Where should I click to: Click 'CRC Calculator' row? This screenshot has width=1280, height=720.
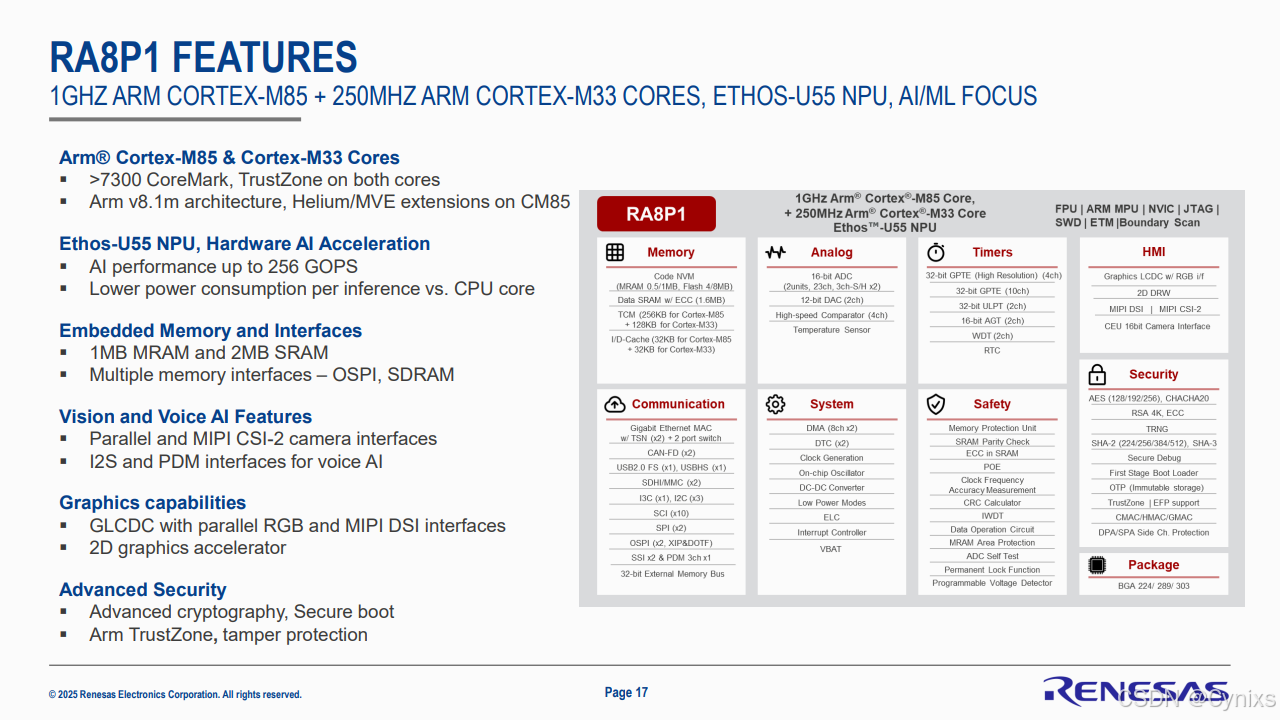992,503
